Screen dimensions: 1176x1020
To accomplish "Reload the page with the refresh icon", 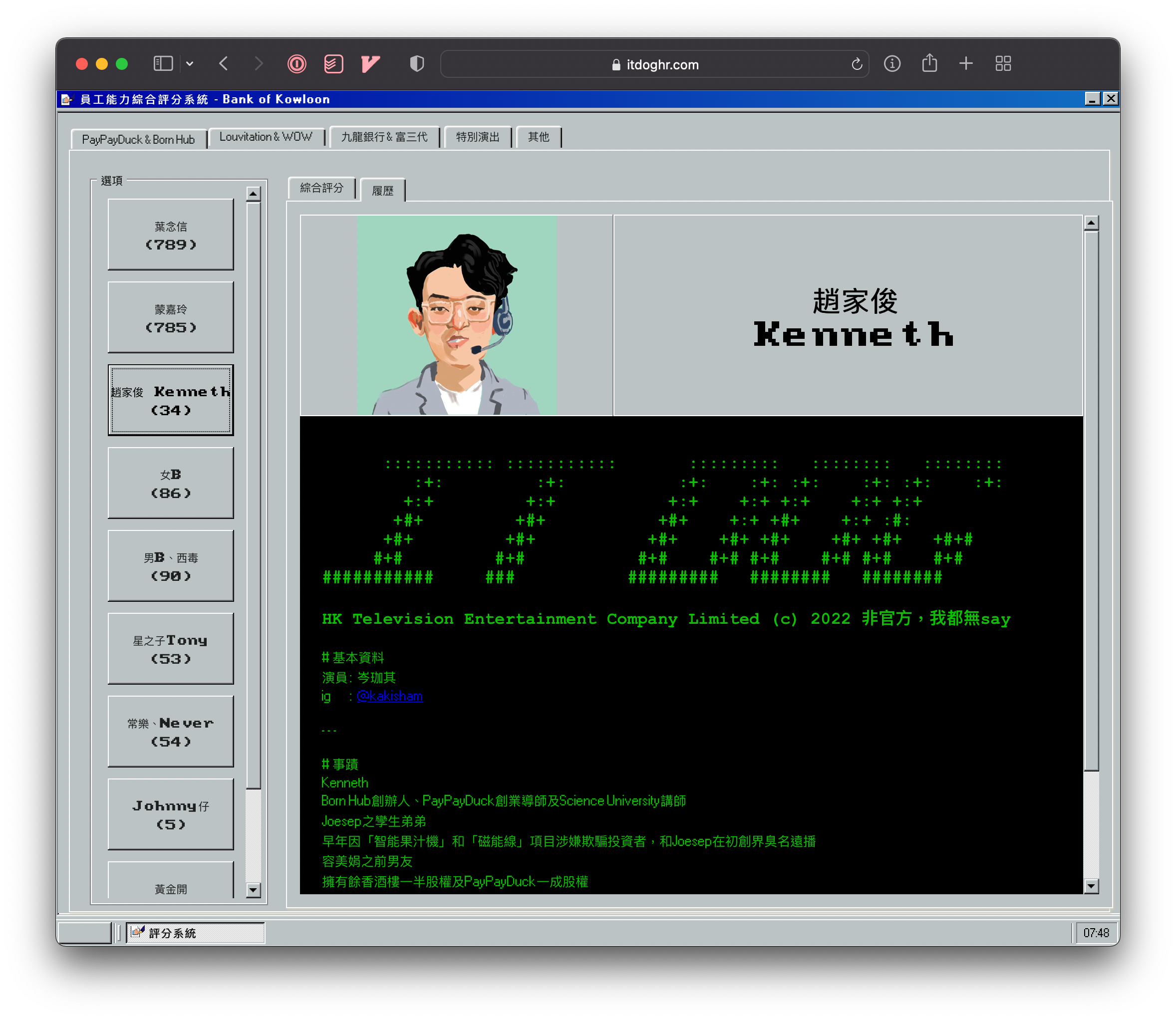I will point(856,64).
